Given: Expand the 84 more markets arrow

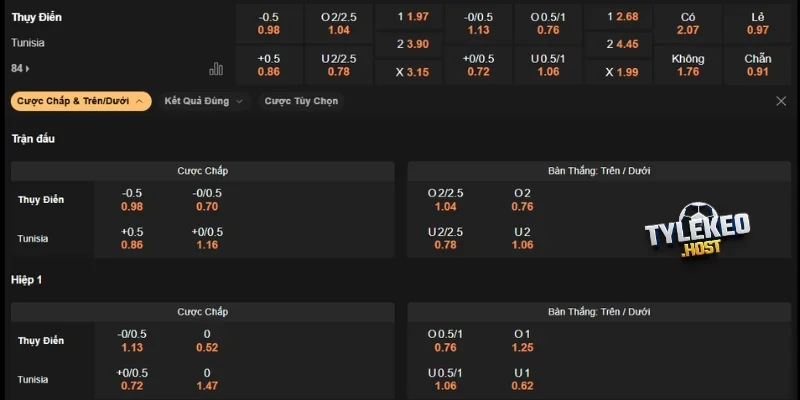Looking at the screenshot, I should pos(20,68).
